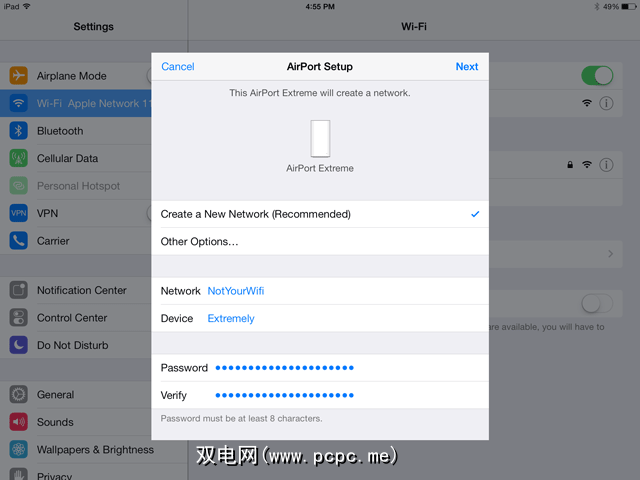This screenshot has width=640, height=480.
Task: Toggle the Wi-Fi switch off
Action: pos(597,76)
